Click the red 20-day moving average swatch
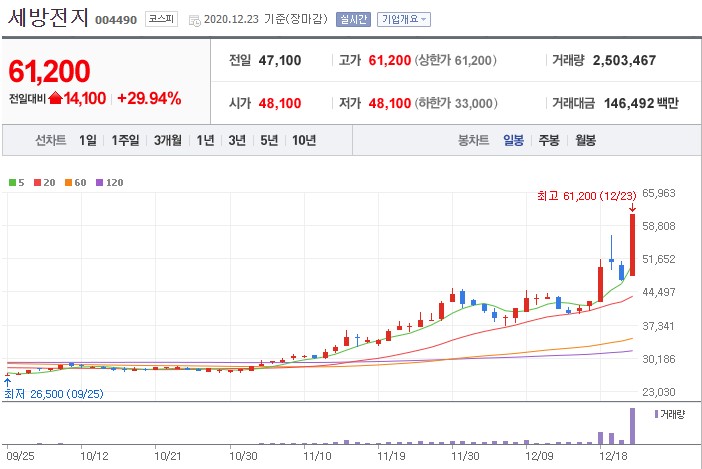Screen dimensions: 702x469 coord(38,183)
